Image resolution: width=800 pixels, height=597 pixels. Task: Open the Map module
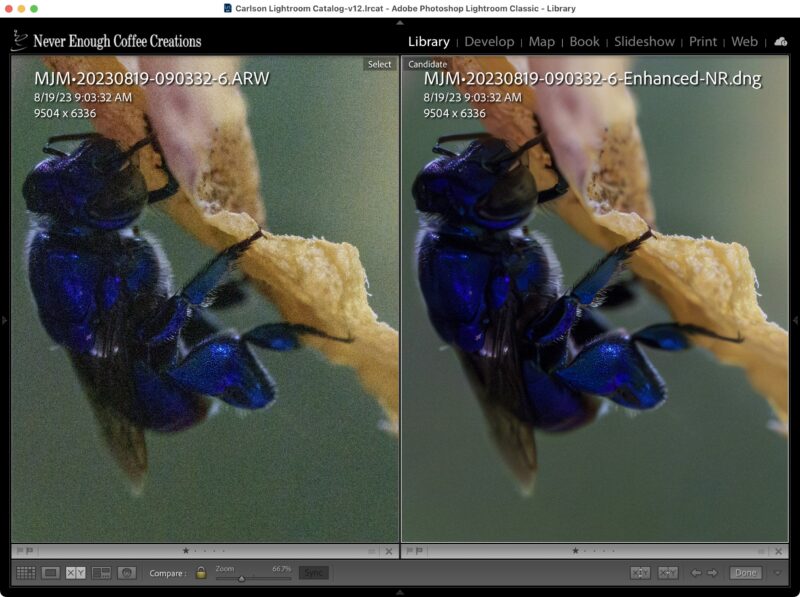[541, 41]
